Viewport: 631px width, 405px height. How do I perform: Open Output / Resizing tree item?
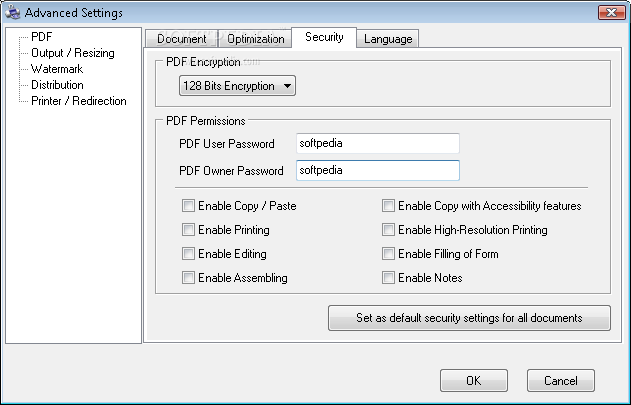(72, 53)
